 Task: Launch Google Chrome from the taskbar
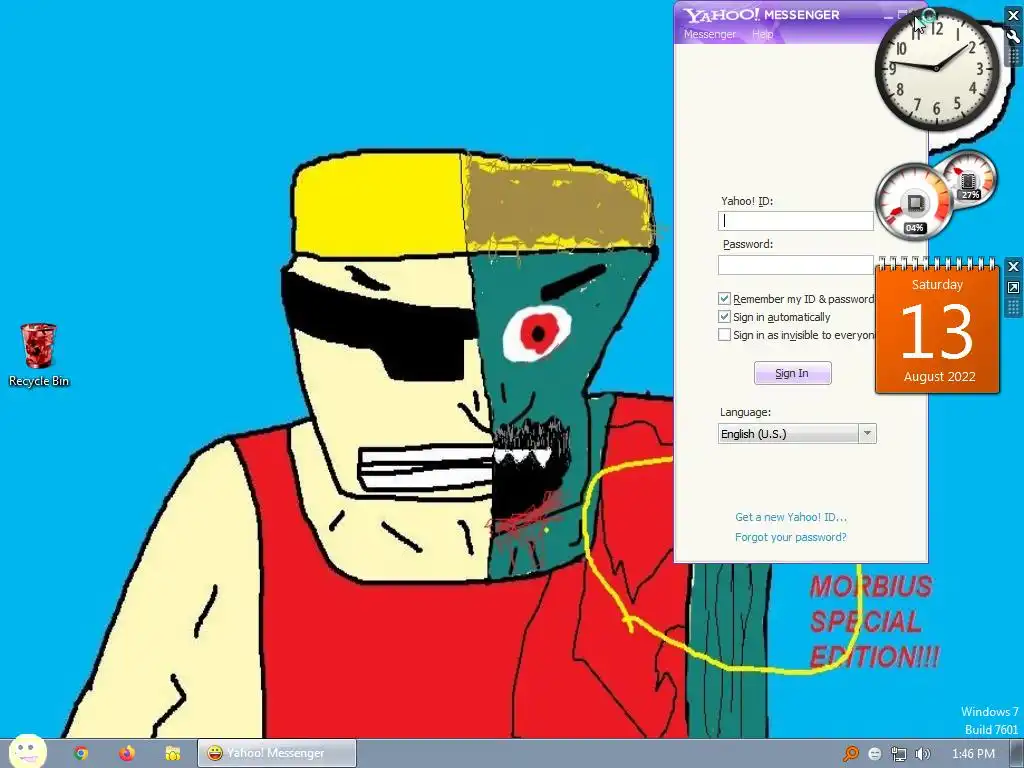[81, 753]
